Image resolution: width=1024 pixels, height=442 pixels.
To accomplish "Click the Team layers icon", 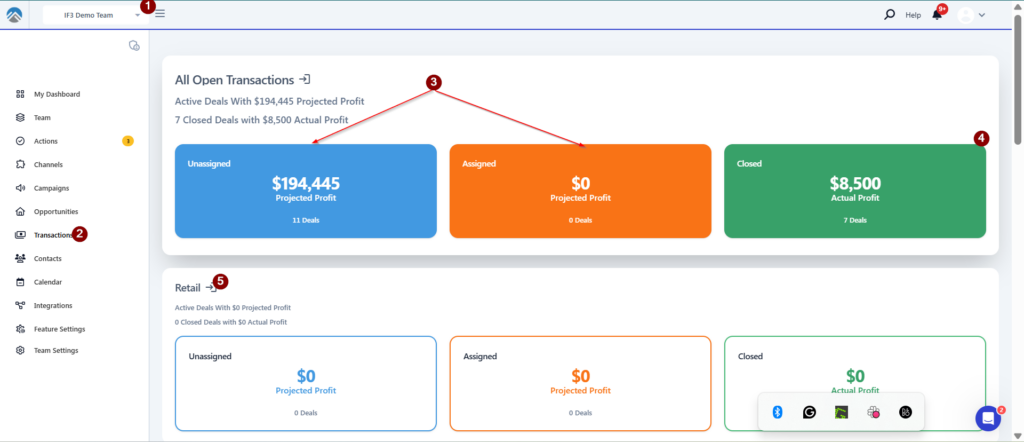I will coord(20,118).
